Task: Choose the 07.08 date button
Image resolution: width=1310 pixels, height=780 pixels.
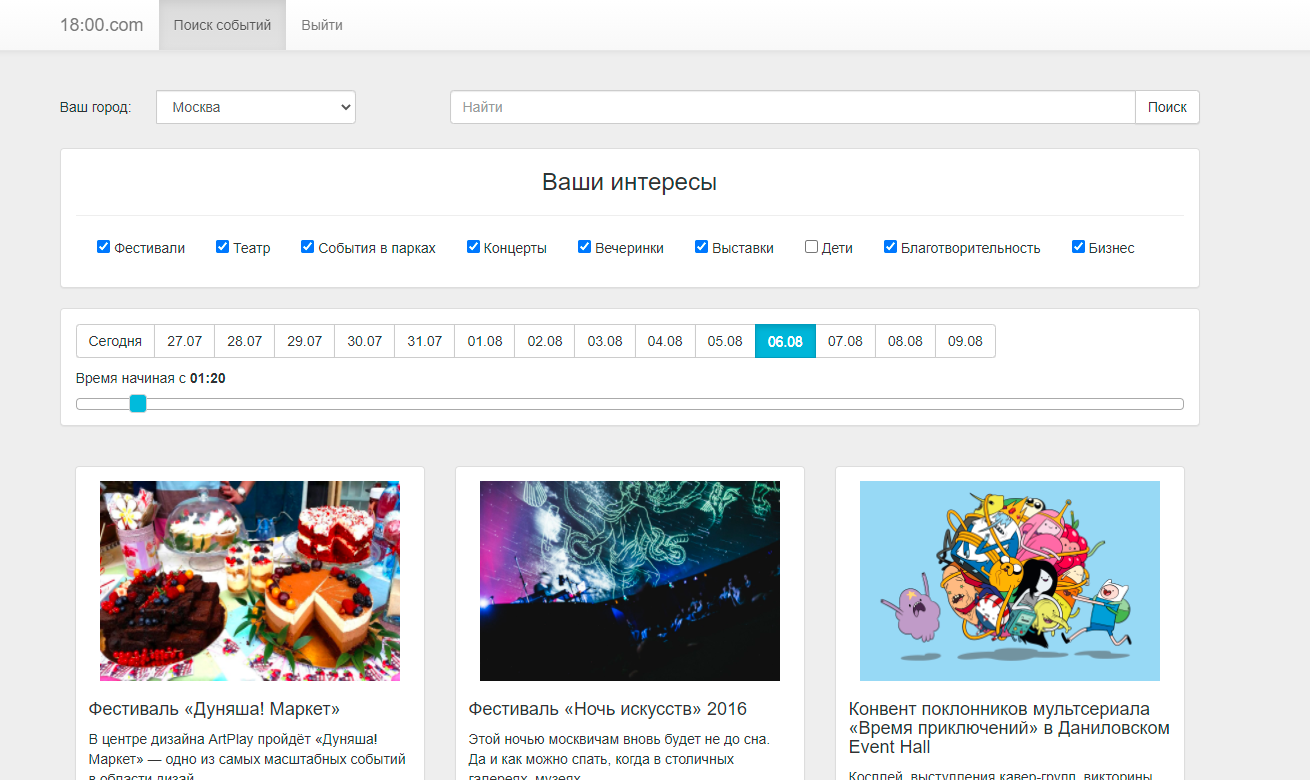Action: pos(845,341)
